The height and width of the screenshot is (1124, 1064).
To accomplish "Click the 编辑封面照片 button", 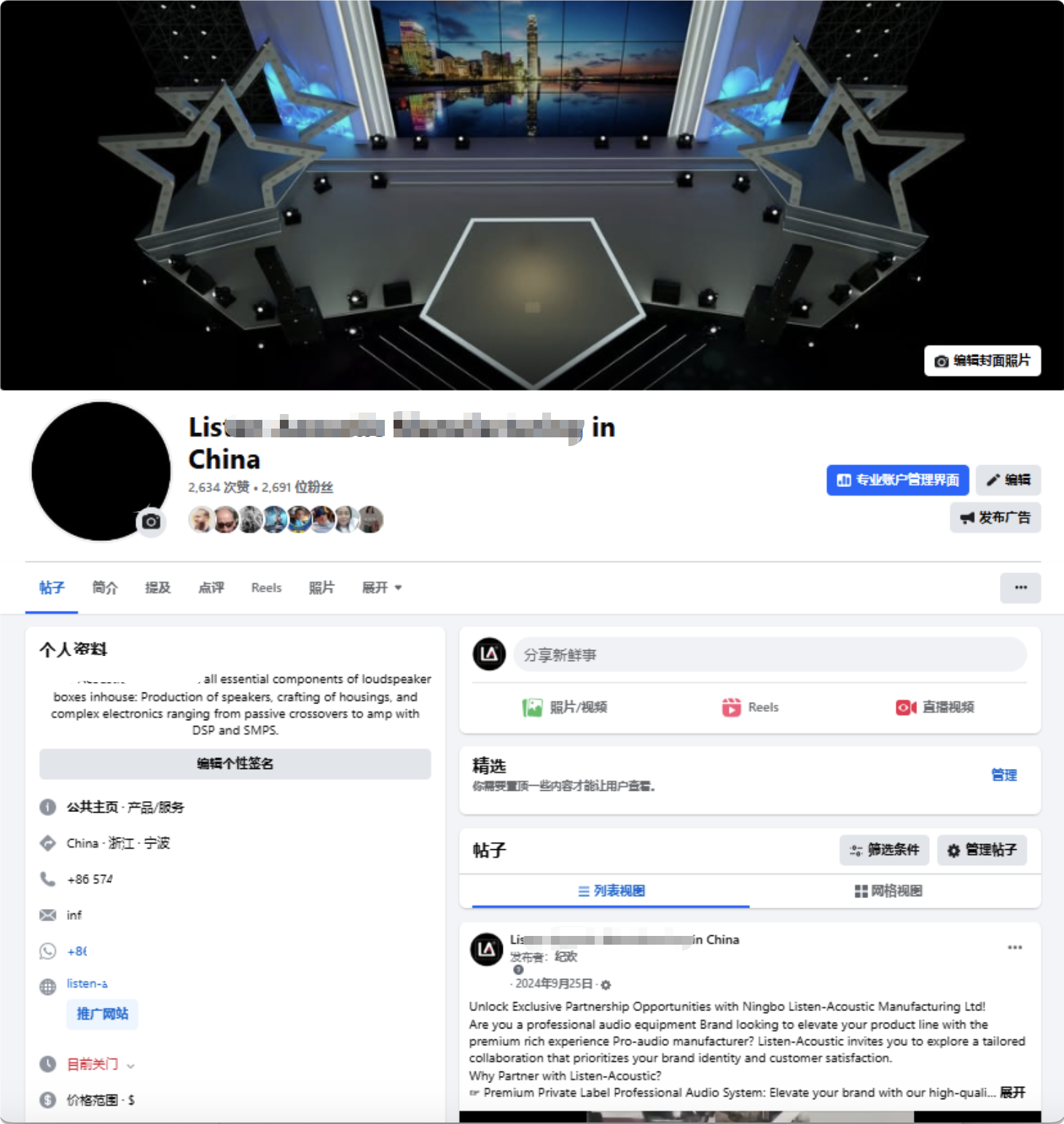I will [x=982, y=361].
